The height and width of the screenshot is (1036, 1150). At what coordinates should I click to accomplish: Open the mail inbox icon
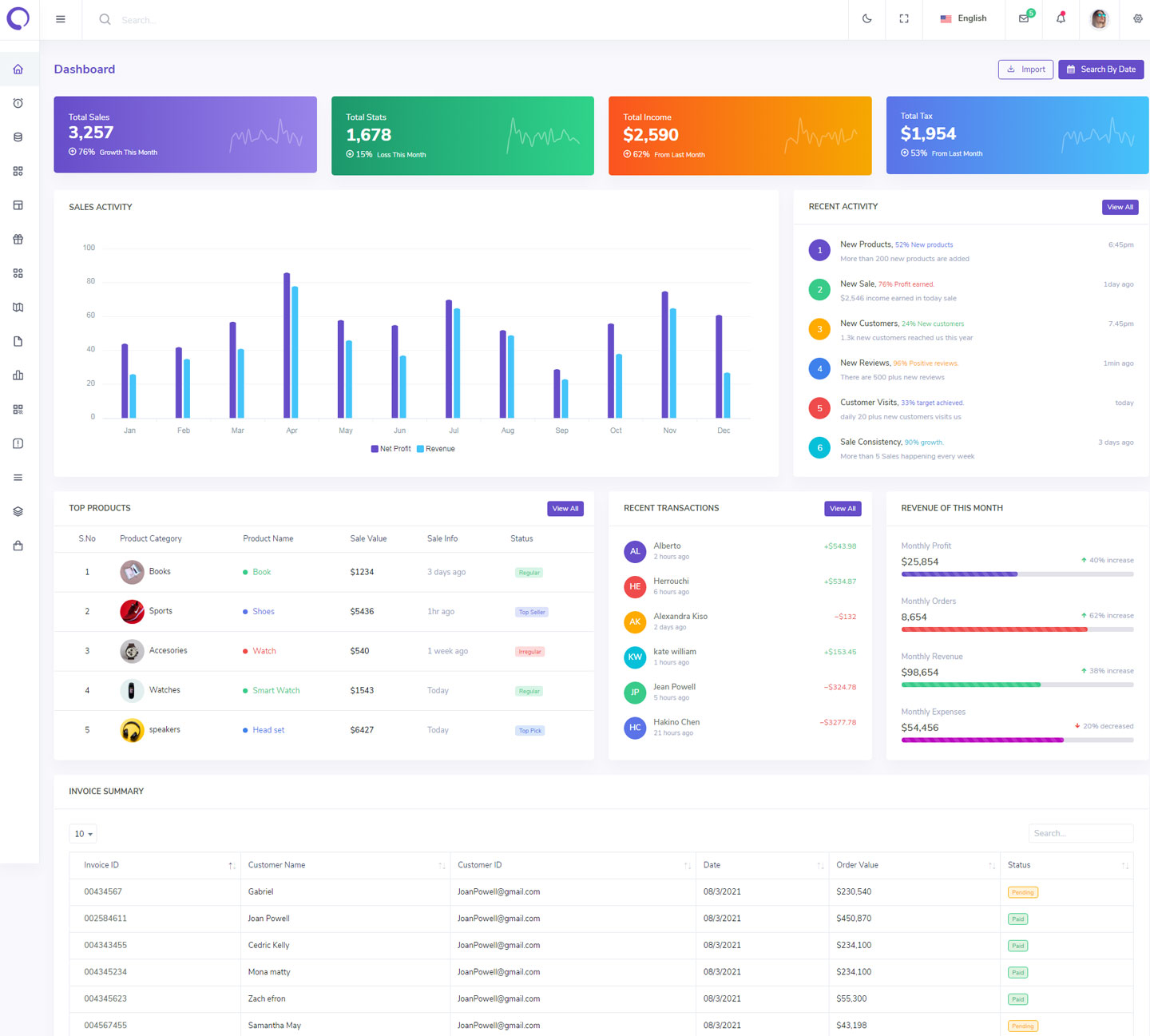click(1024, 18)
